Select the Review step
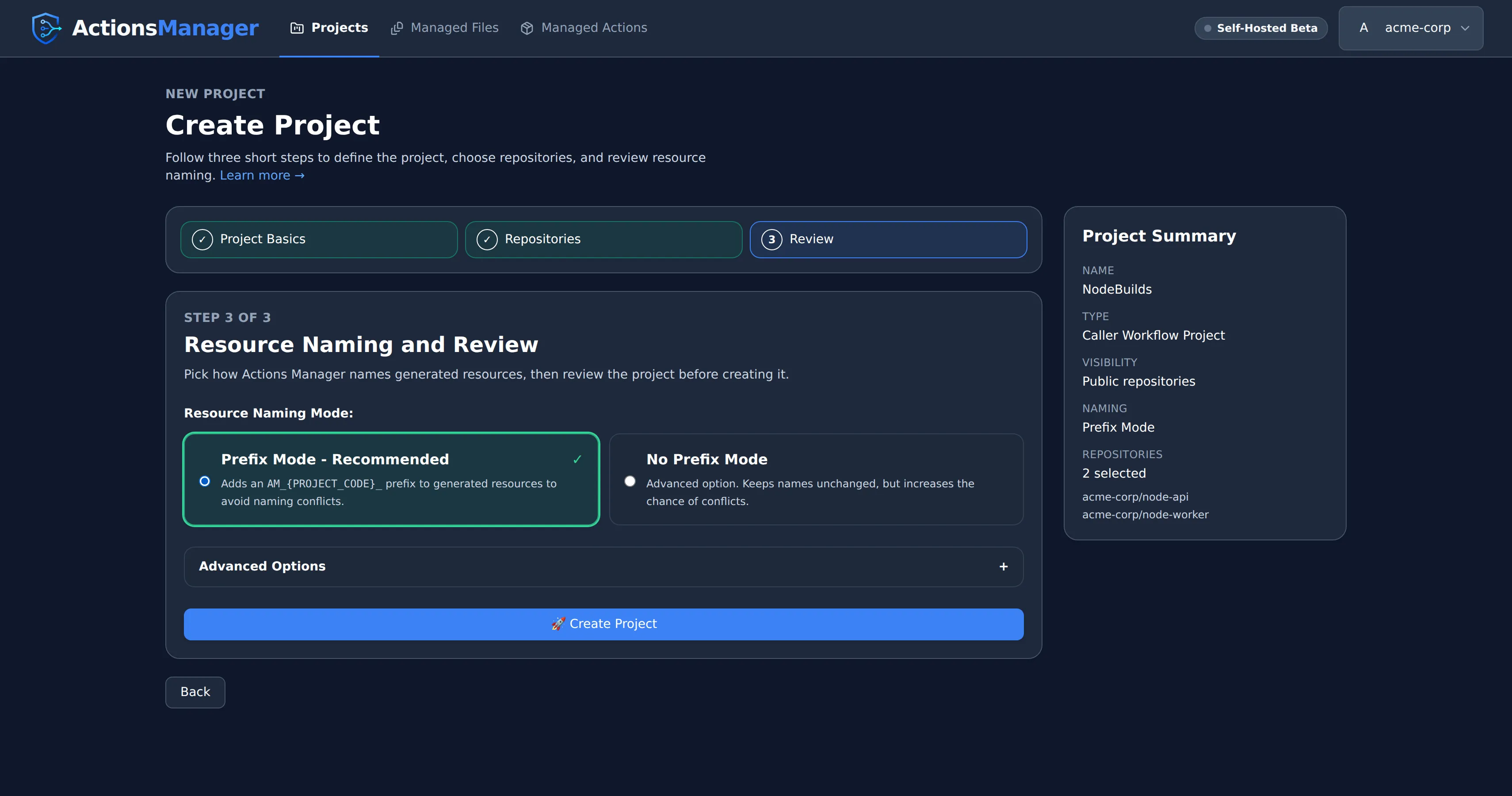Viewport: 1512px width, 796px height. [889, 240]
